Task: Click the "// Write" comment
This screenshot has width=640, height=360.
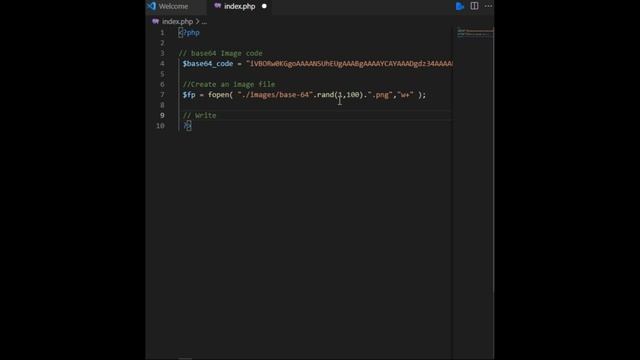Action: pos(200,116)
